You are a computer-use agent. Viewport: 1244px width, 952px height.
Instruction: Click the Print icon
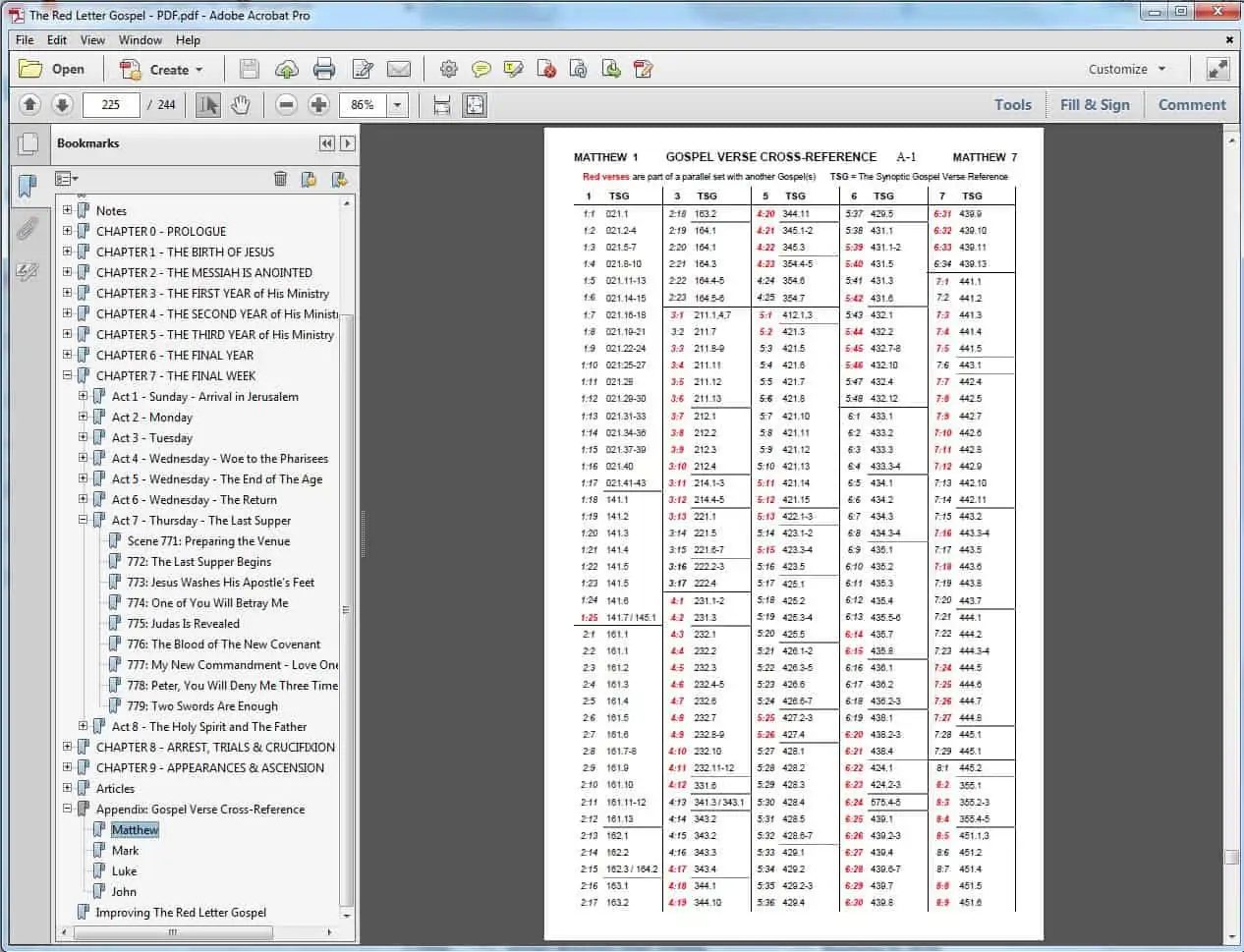(x=324, y=69)
